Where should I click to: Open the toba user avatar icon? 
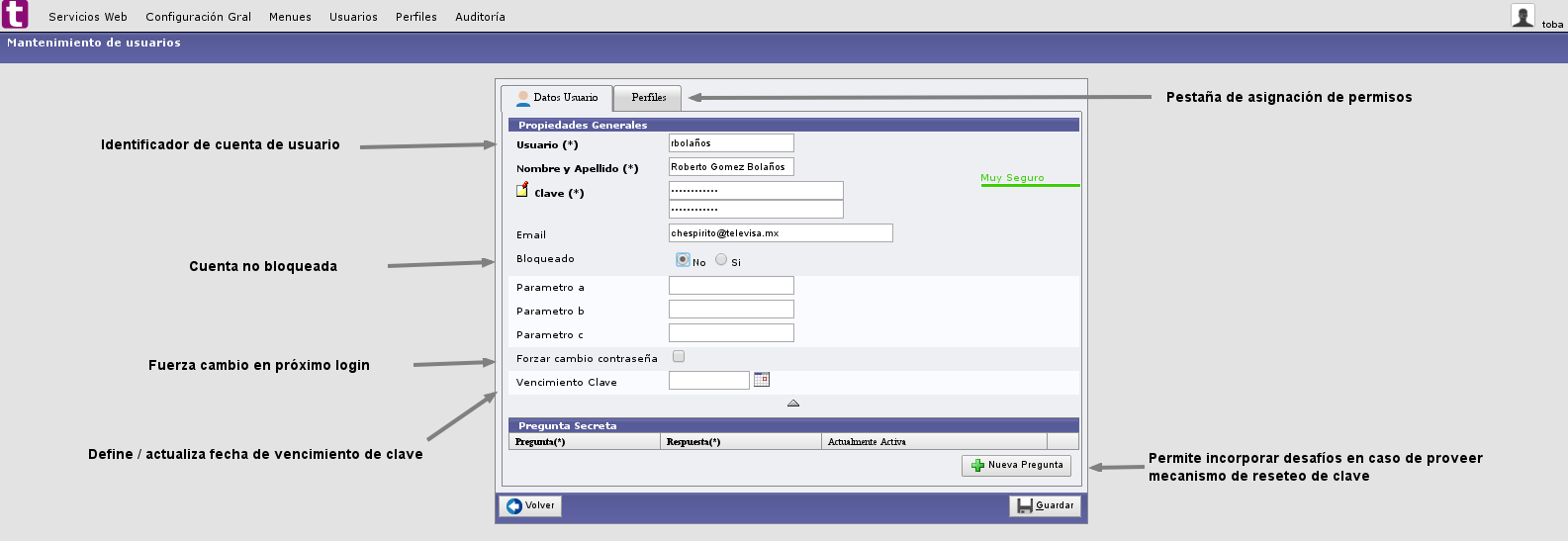pyautogui.click(x=1522, y=15)
